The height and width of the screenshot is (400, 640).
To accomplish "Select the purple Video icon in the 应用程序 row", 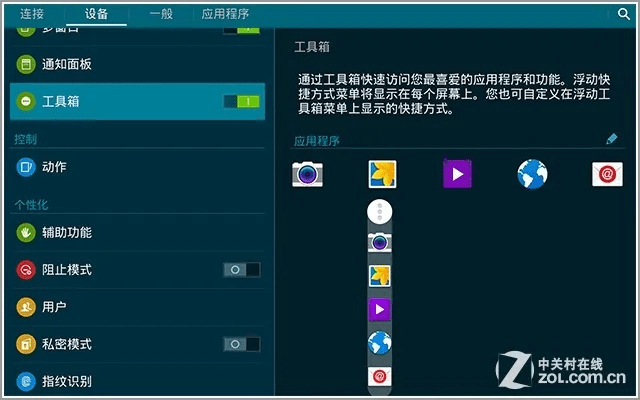I will (x=457, y=175).
